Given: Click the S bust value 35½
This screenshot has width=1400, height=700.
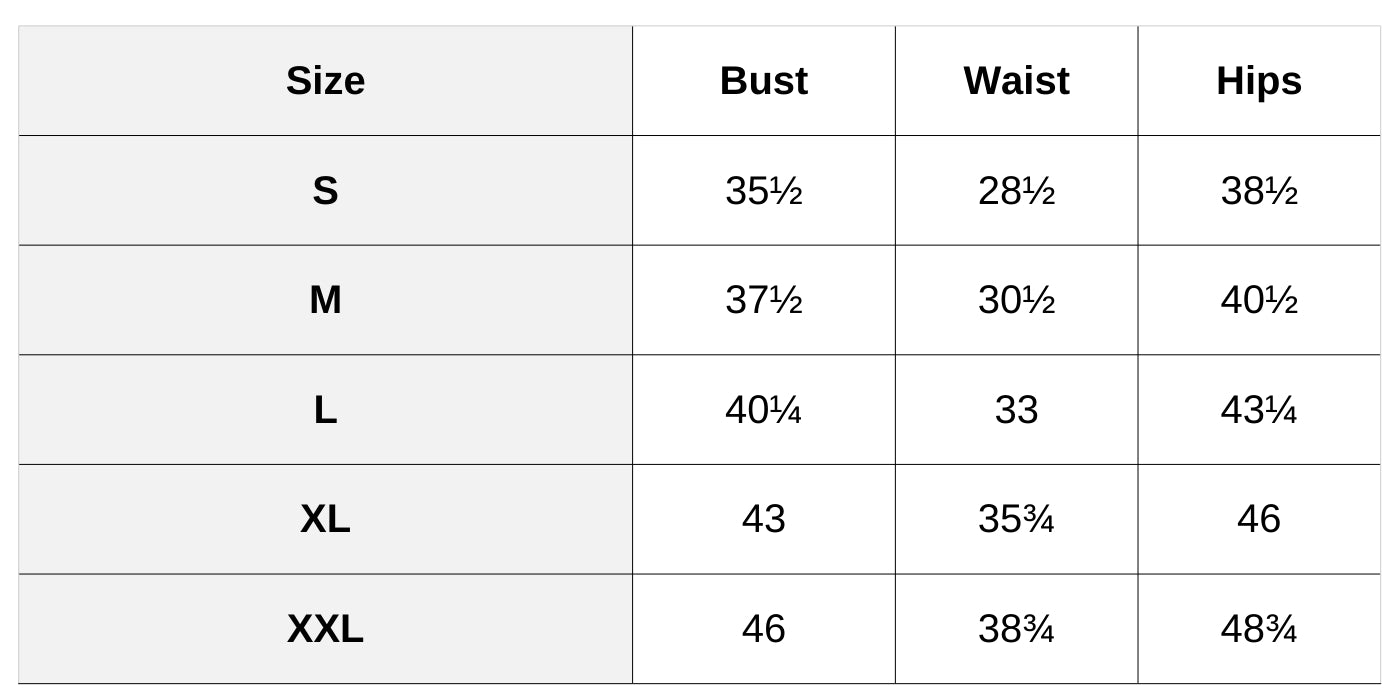Looking at the screenshot, I should [763, 190].
